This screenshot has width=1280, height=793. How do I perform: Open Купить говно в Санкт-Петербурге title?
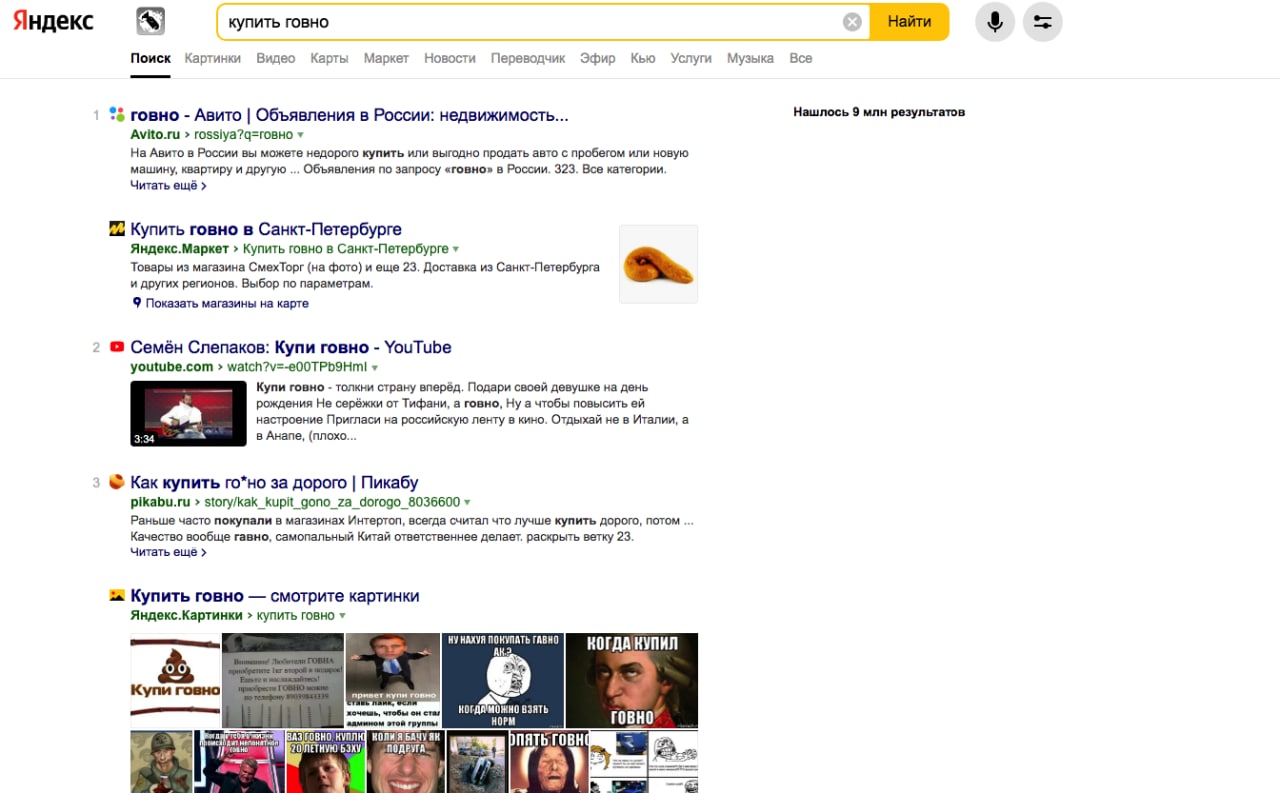click(x=266, y=229)
